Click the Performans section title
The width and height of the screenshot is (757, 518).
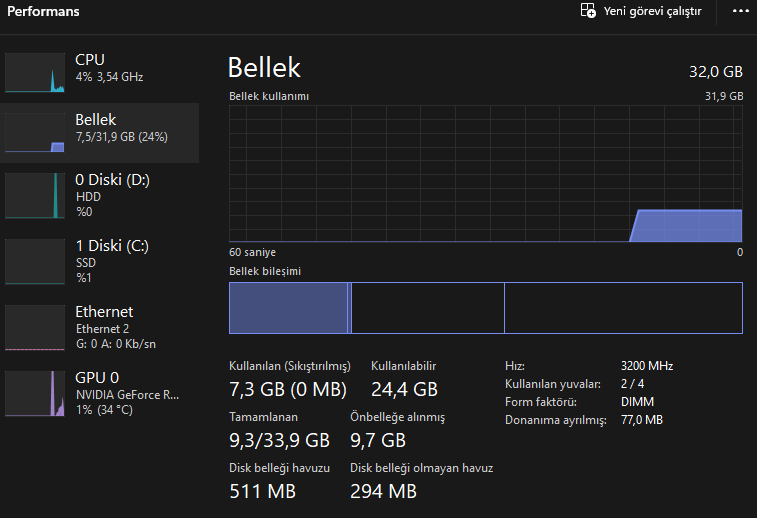tap(43, 12)
